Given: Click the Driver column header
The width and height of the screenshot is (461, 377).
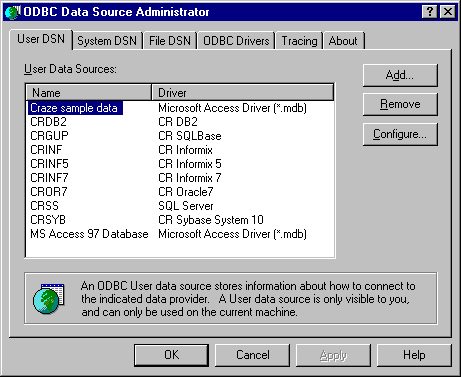Looking at the screenshot, I should (x=243, y=93).
